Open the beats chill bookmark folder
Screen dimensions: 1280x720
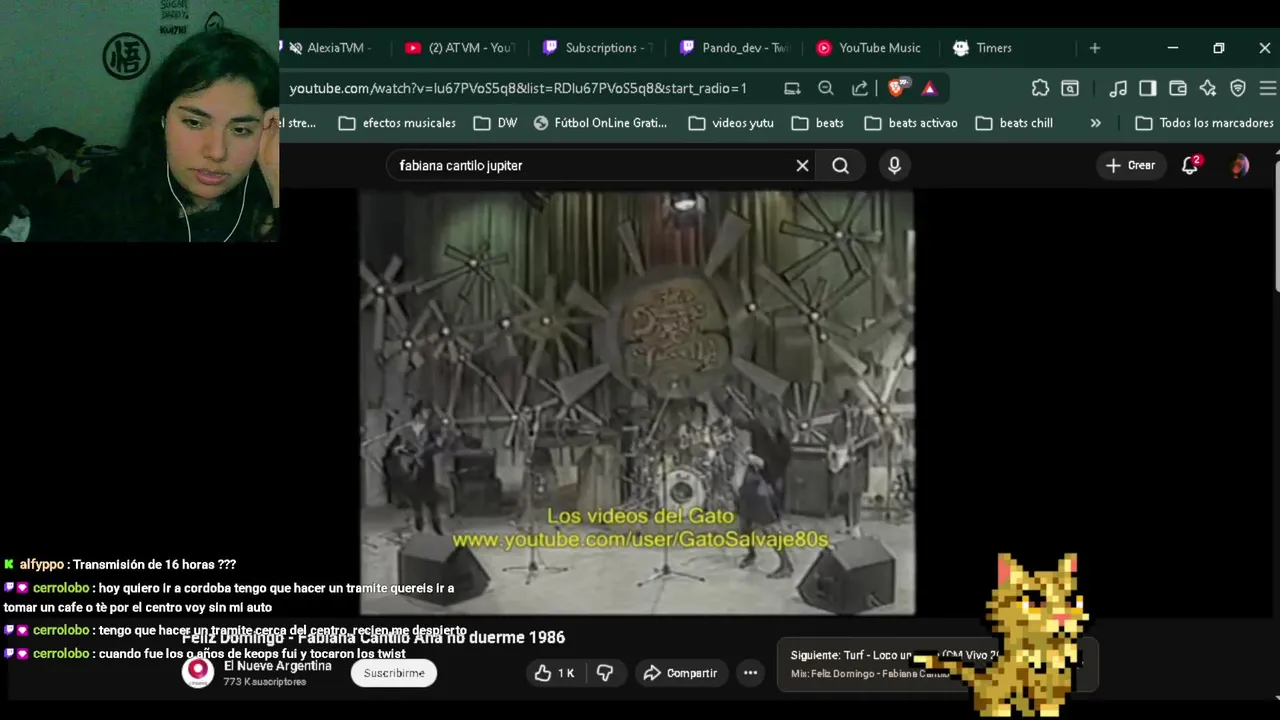click(x=1014, y=123)
